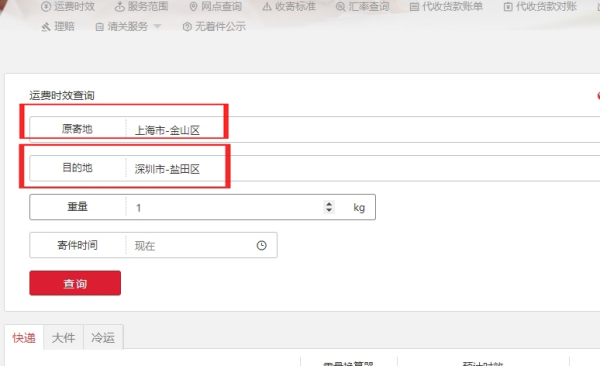The height and width of the screenshot is (366, 600).
Task: Click the gavel icon beside 理赔
Action: click(46, 27)
